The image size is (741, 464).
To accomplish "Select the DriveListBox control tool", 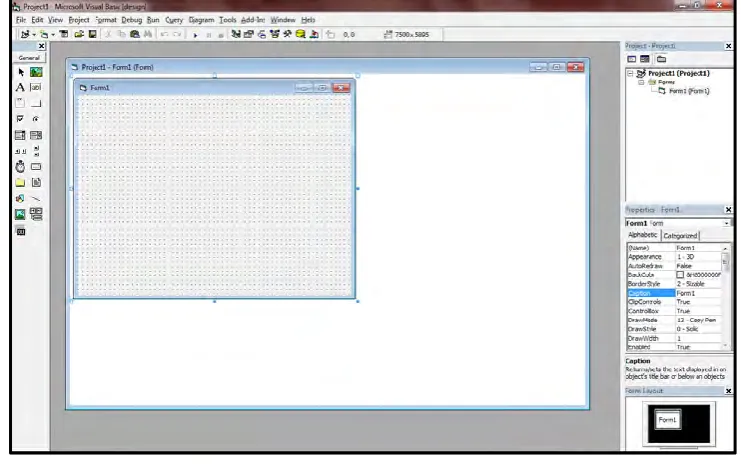I will (36, 166).
